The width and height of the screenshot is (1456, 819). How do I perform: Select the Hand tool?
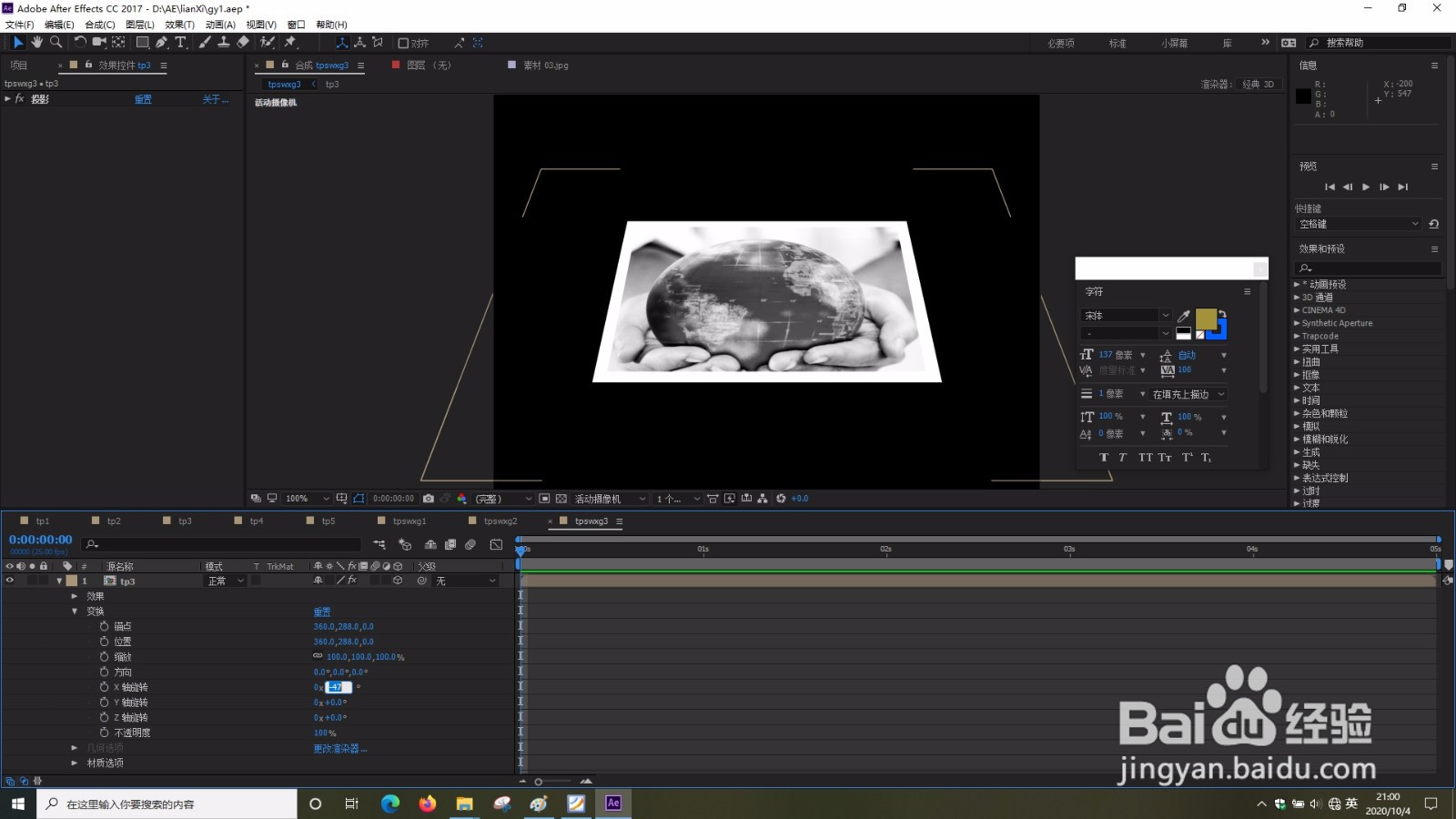click(x=36, y=42)
